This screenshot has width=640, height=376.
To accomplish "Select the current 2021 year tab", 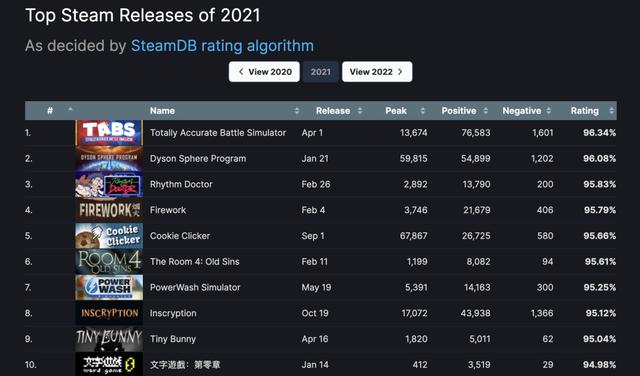I will point(321,72).
